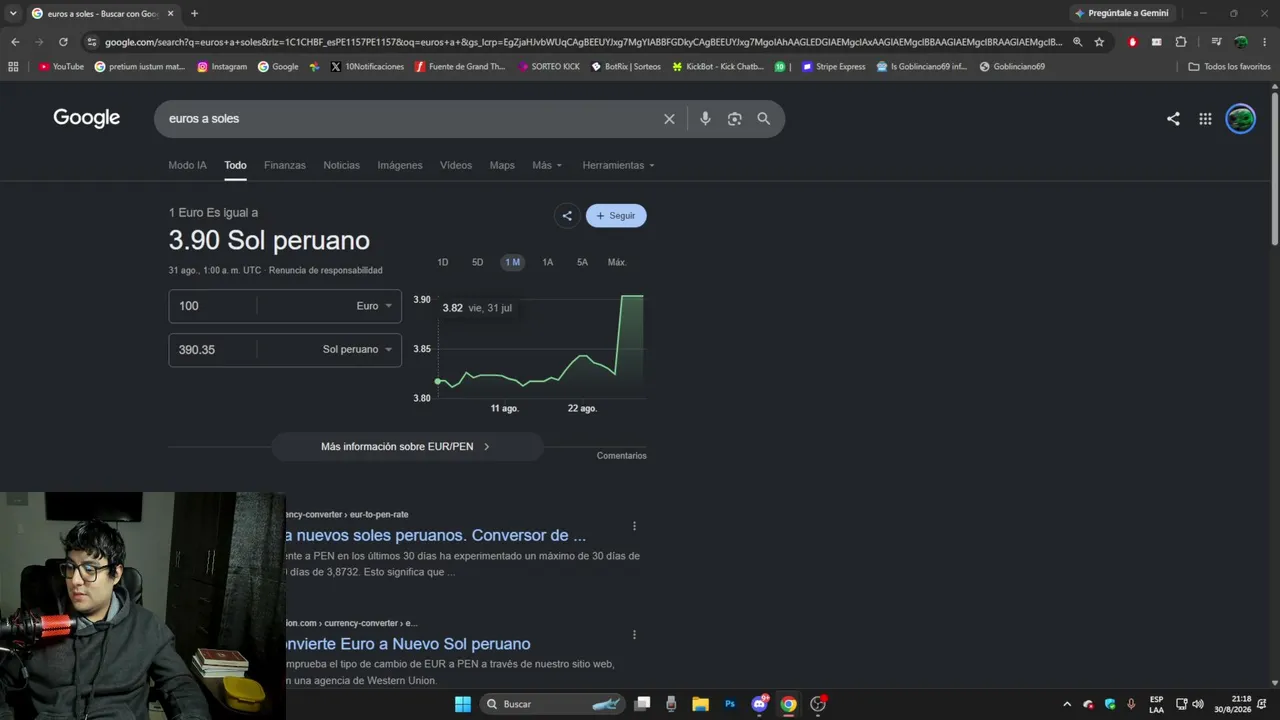Expand the Más search filters menu
The height and width of the screenshot is (720, 1280).
[x=547, y=165]
